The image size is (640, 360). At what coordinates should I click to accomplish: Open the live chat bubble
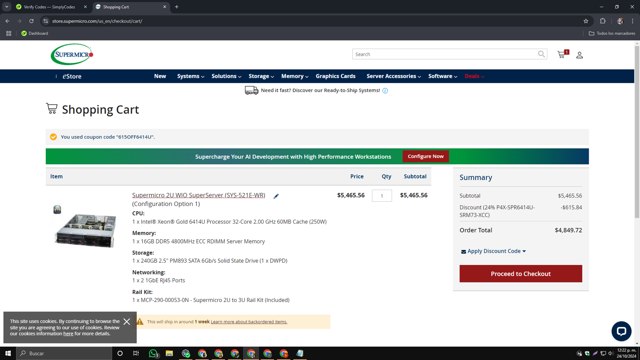[x=621, y=331]
